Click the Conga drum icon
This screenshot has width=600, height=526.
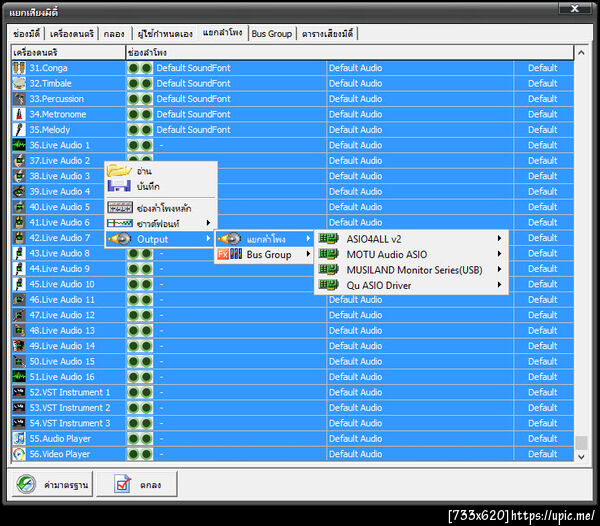tap(19, 68)
